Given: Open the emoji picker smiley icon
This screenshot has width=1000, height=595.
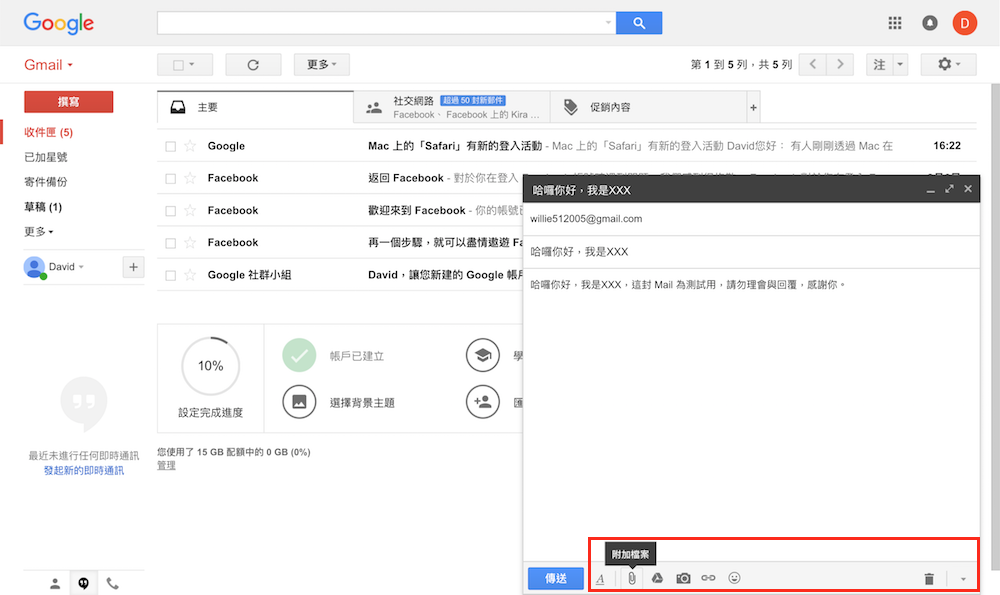Looking at the screenshot, I should [x=734, y=578].
